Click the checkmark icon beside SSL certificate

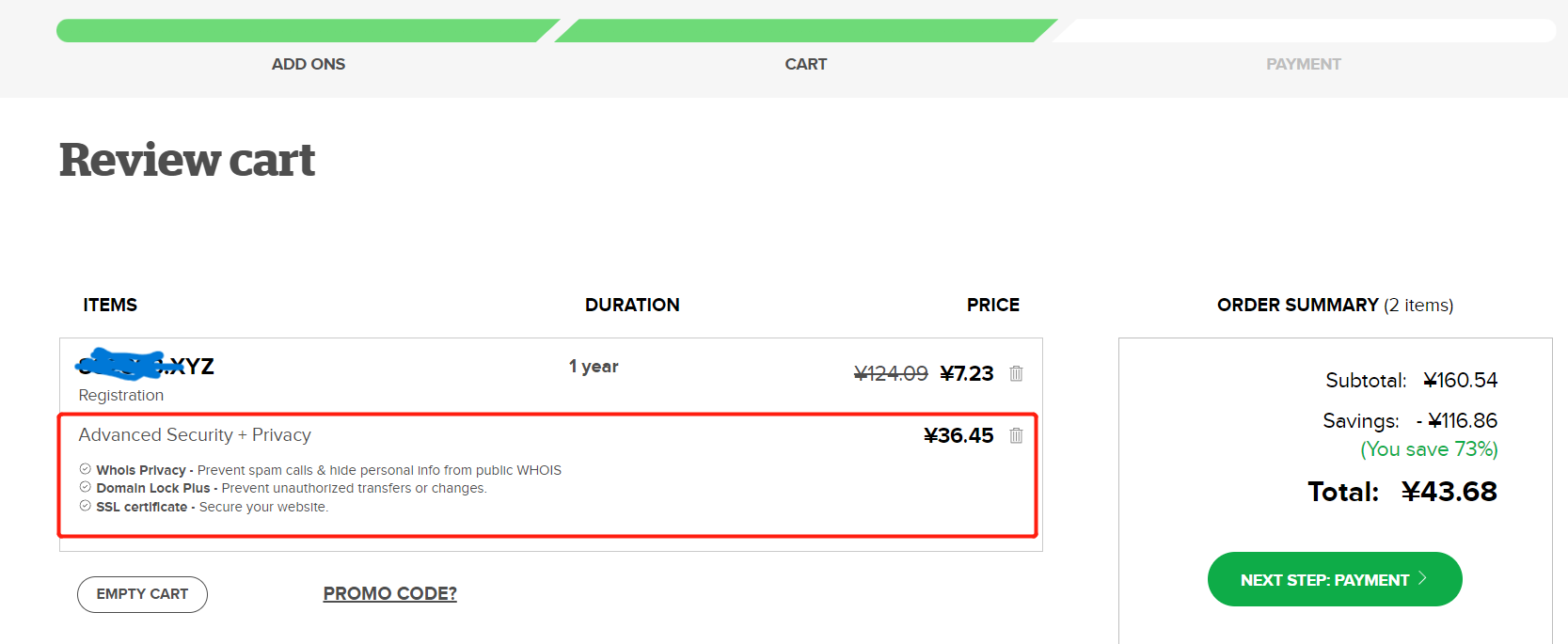coord(86,506)
